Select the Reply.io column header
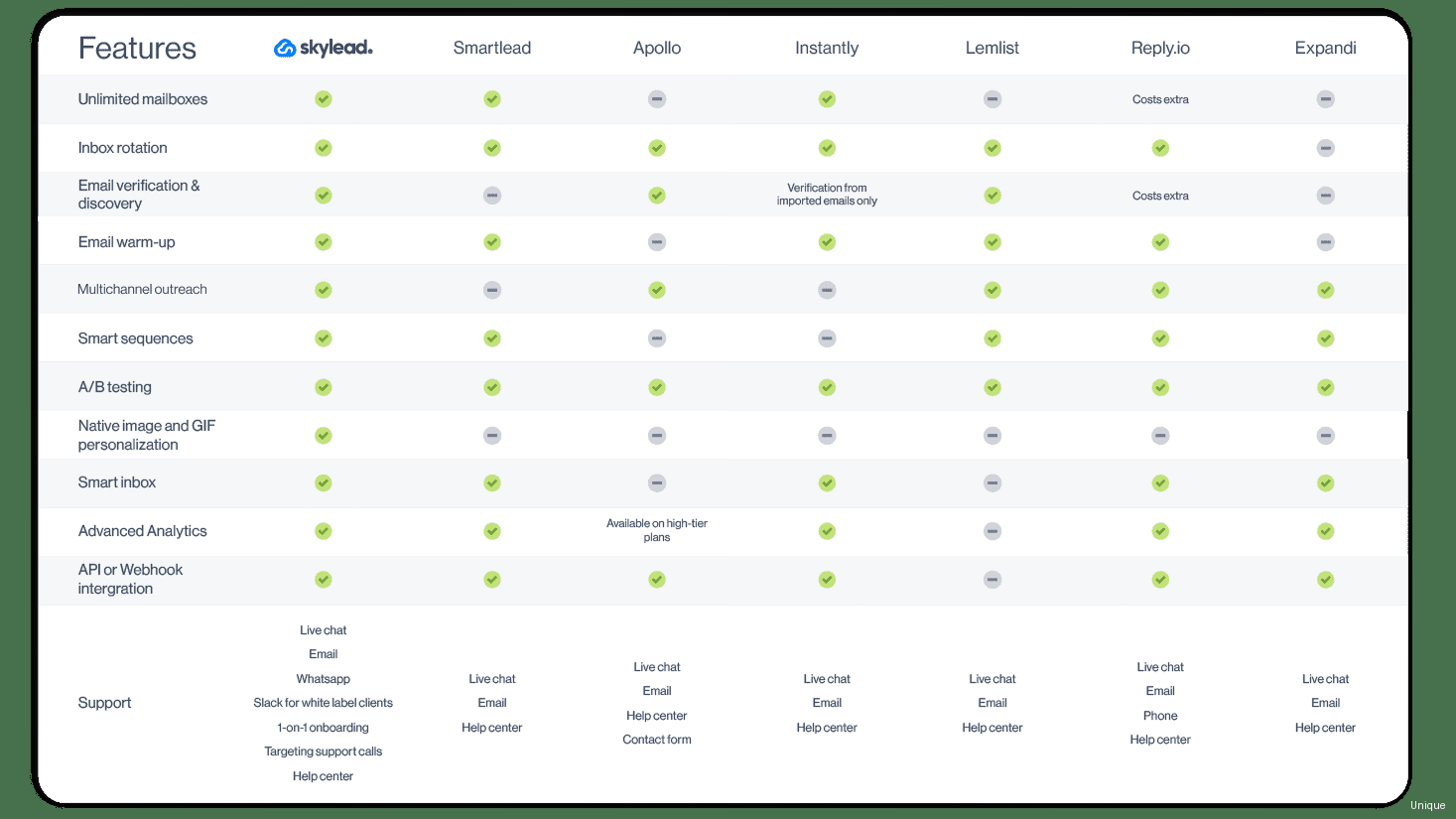 click(x=1160, y=48)
